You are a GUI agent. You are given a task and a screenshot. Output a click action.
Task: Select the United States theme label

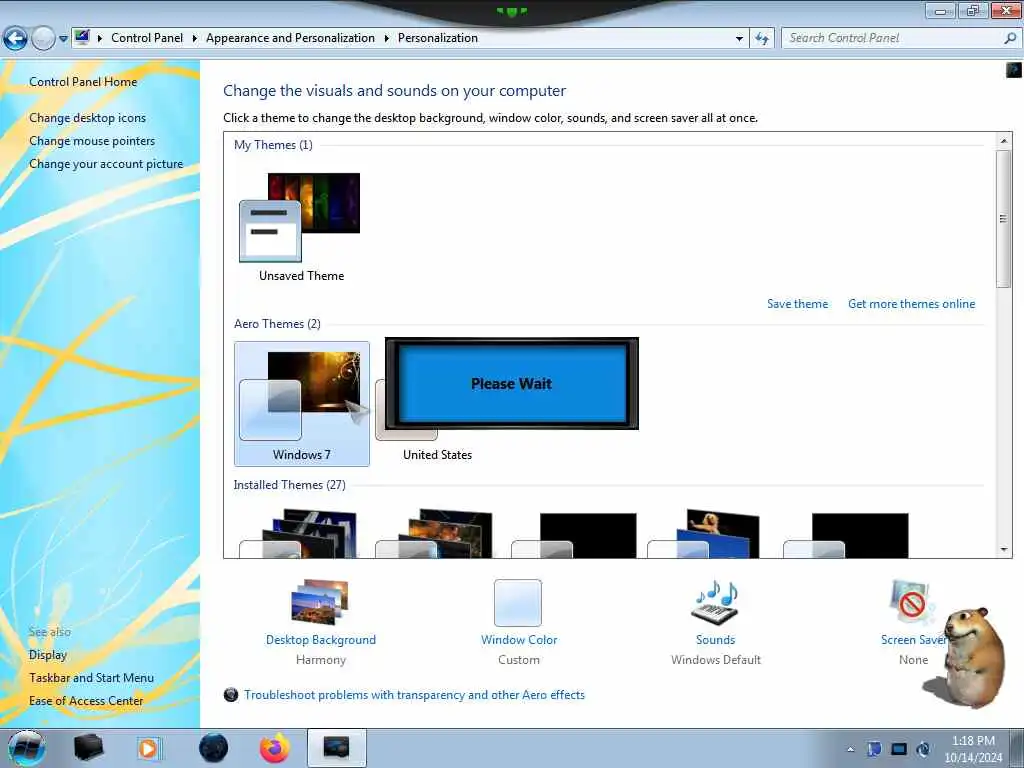pyautogui.click(x=437, y=455)
